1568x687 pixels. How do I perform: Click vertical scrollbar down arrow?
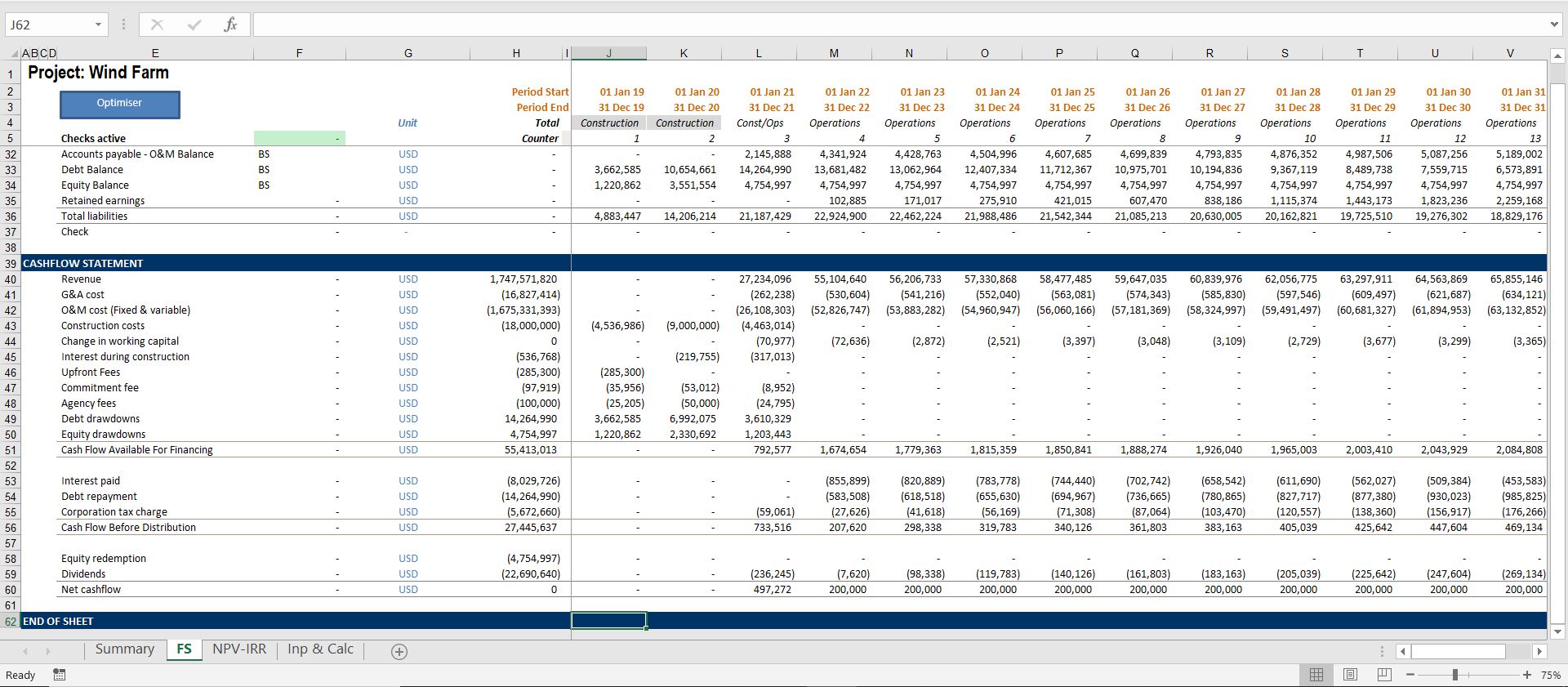click(x=1557, y=631)
